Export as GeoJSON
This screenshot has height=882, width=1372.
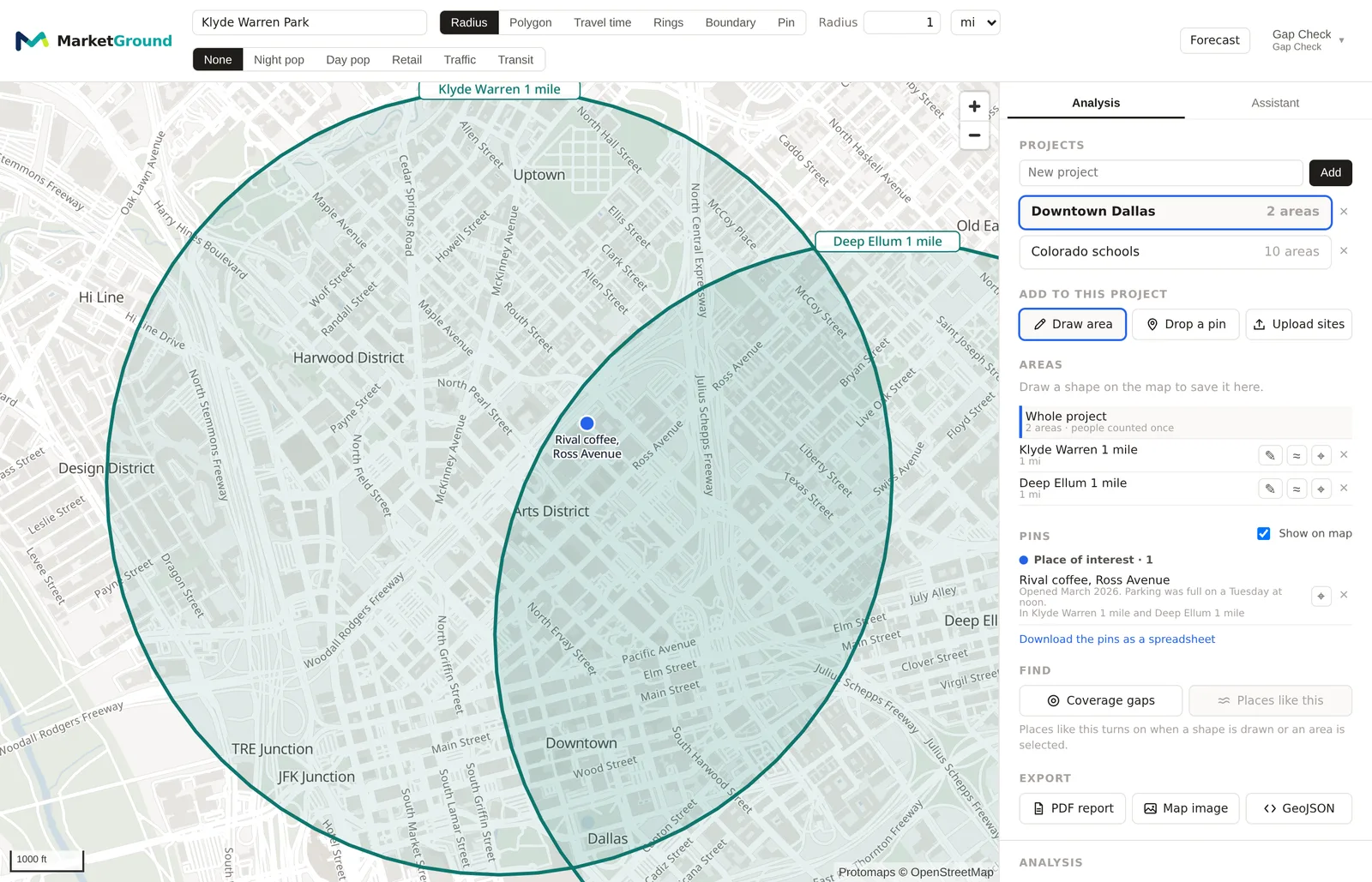[x=1299, y=808]
